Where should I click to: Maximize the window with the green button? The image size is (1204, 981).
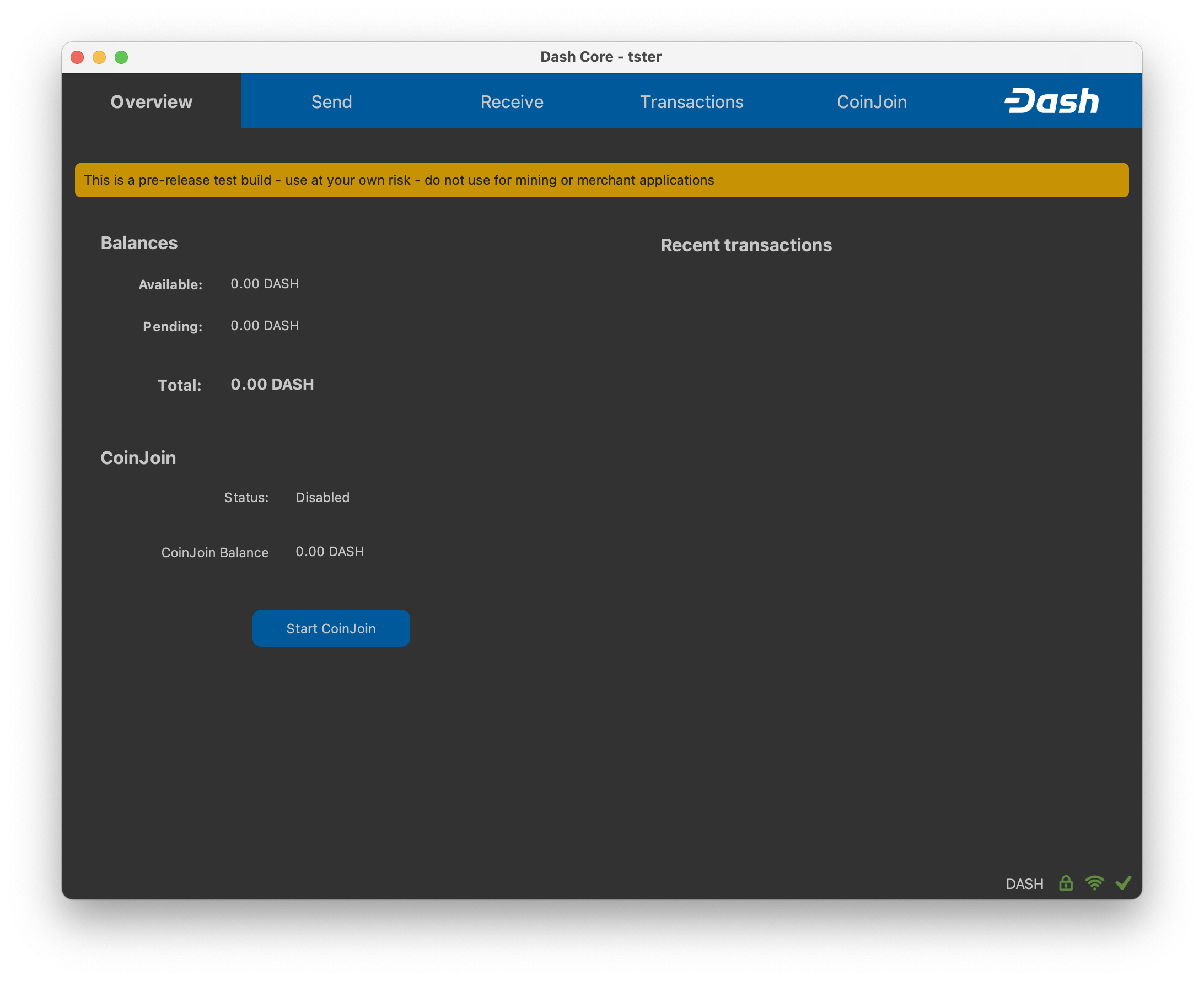point(121,57)
